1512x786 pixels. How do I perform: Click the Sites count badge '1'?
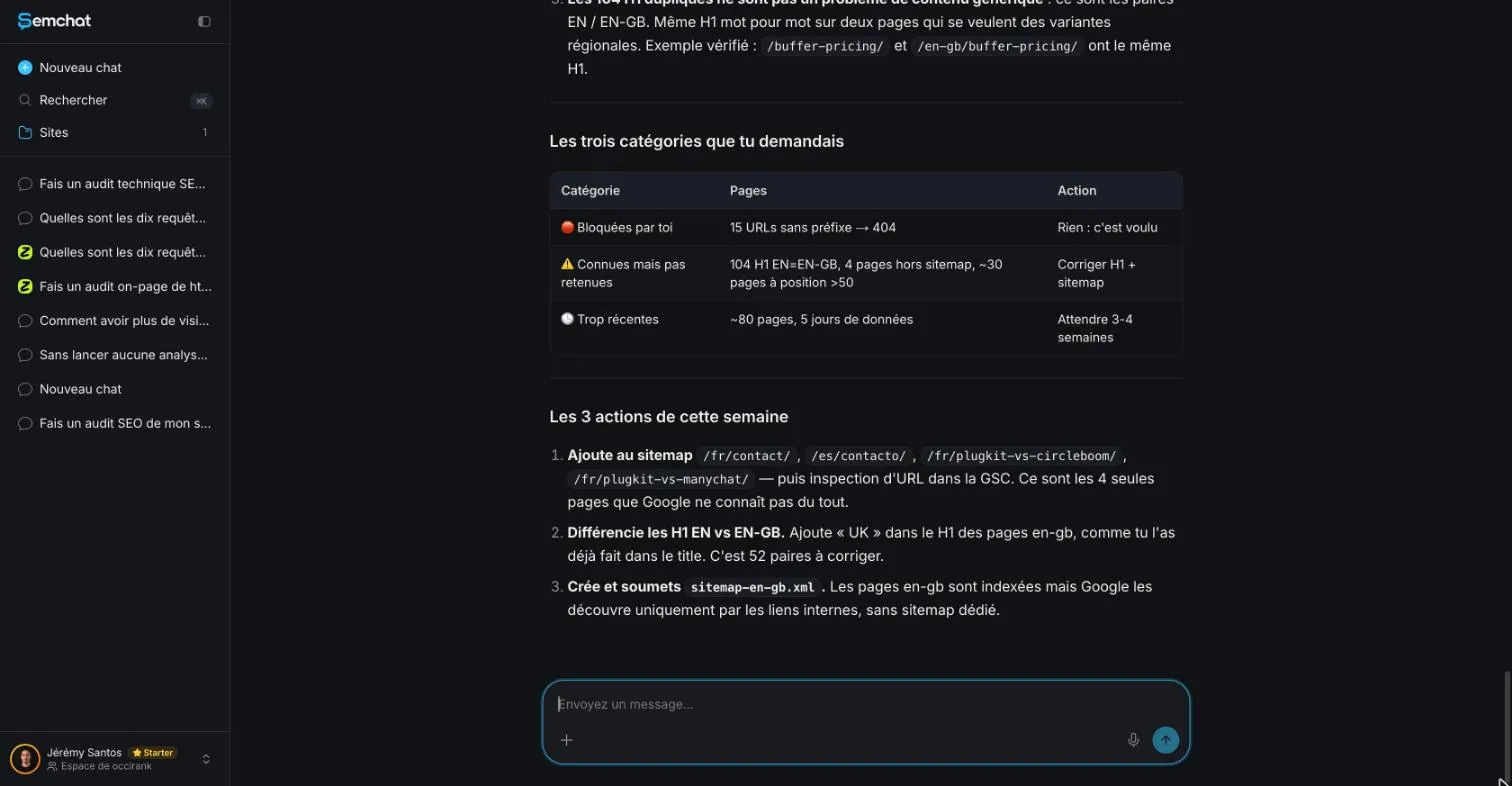[x=205, y=132]
